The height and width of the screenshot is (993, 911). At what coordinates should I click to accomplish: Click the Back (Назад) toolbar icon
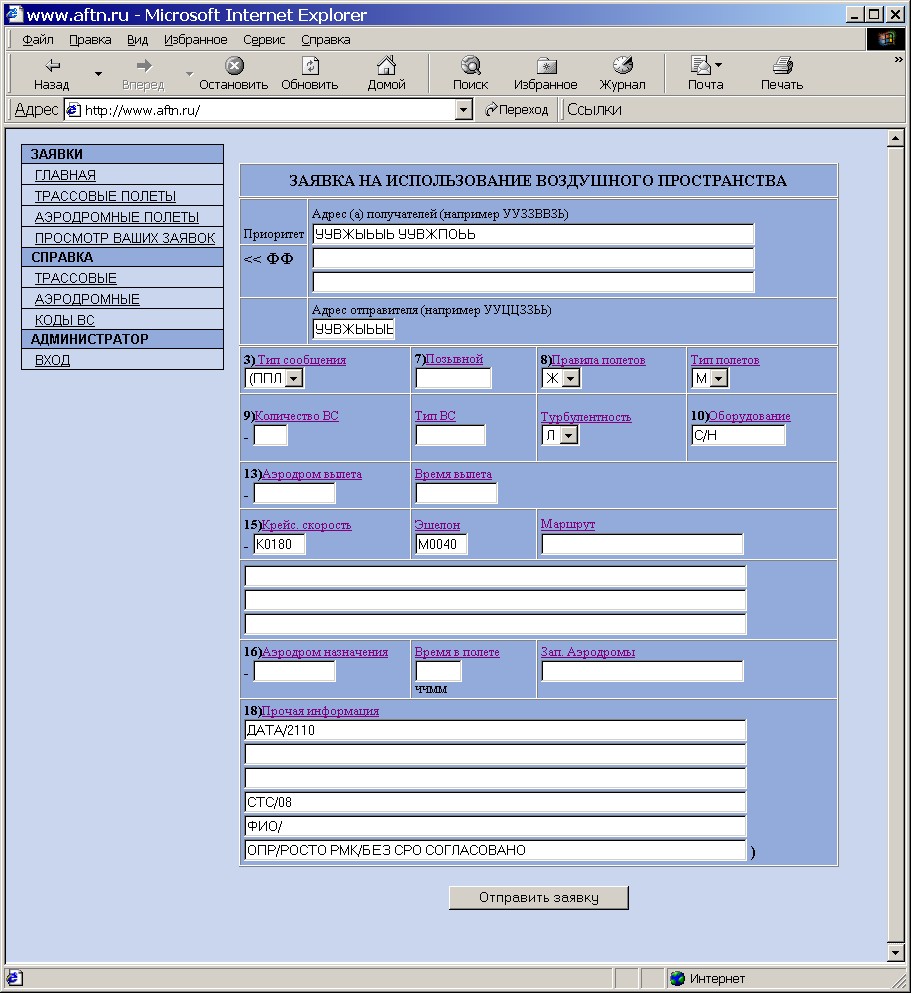(52, 67)
